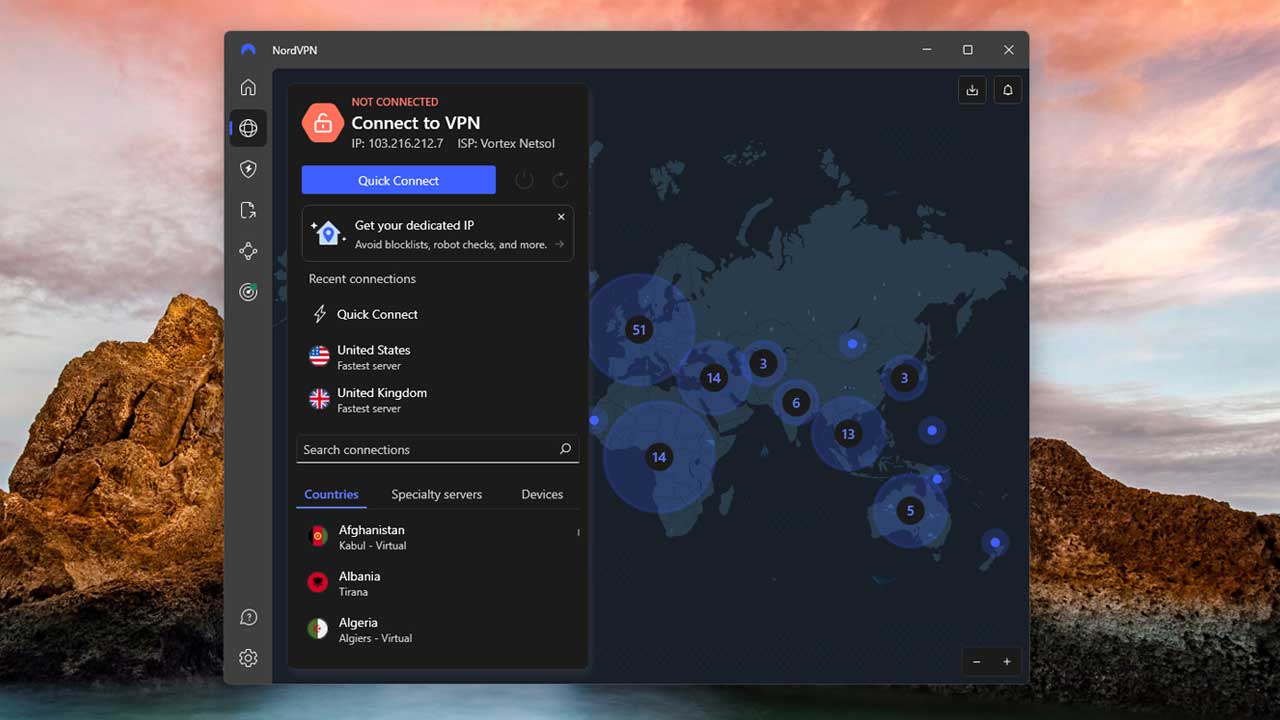Select the globe VPN map icon

pos(248,128)
